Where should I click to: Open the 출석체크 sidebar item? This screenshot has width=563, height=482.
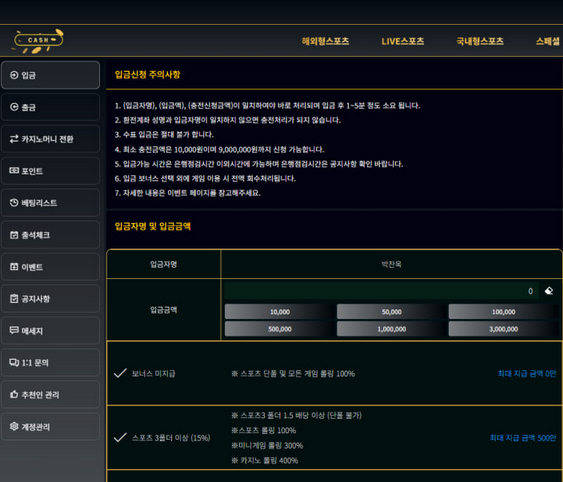50,235
